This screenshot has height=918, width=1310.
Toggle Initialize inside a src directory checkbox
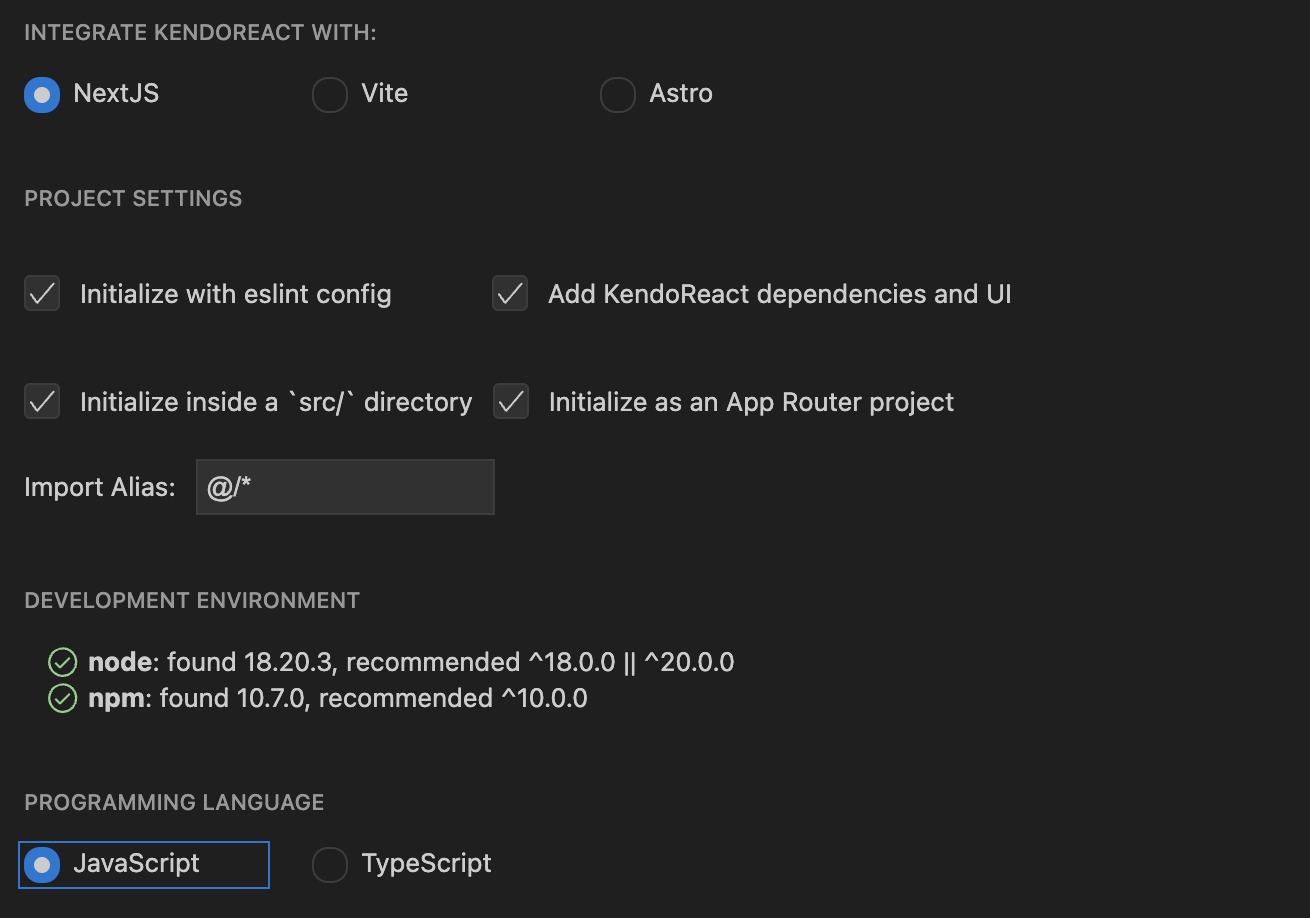[42, 402]
